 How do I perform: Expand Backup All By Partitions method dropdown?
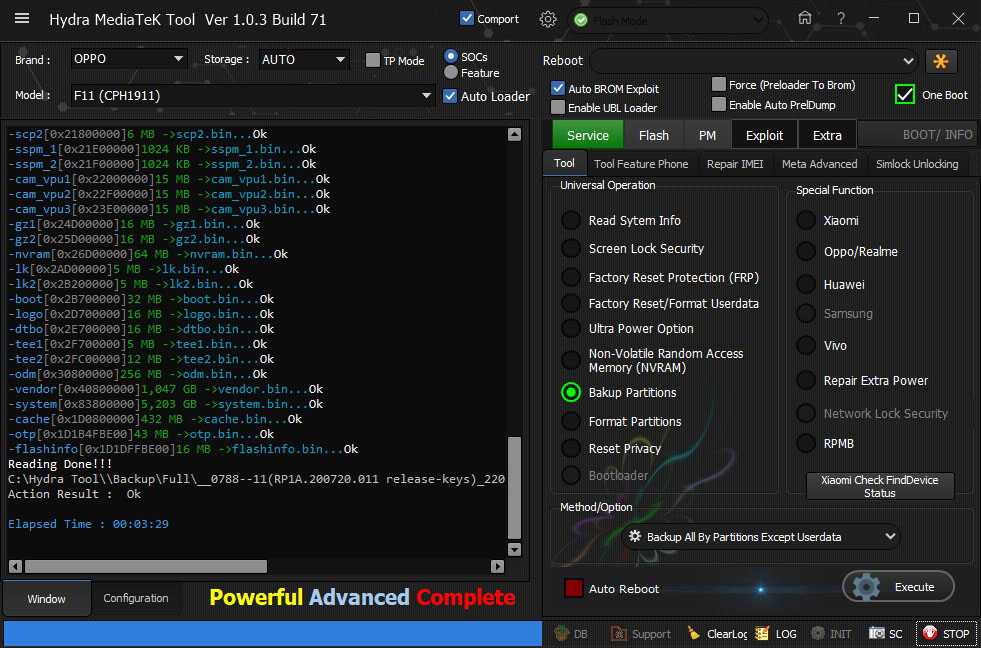pyautogui.click(x=761, y=537)
